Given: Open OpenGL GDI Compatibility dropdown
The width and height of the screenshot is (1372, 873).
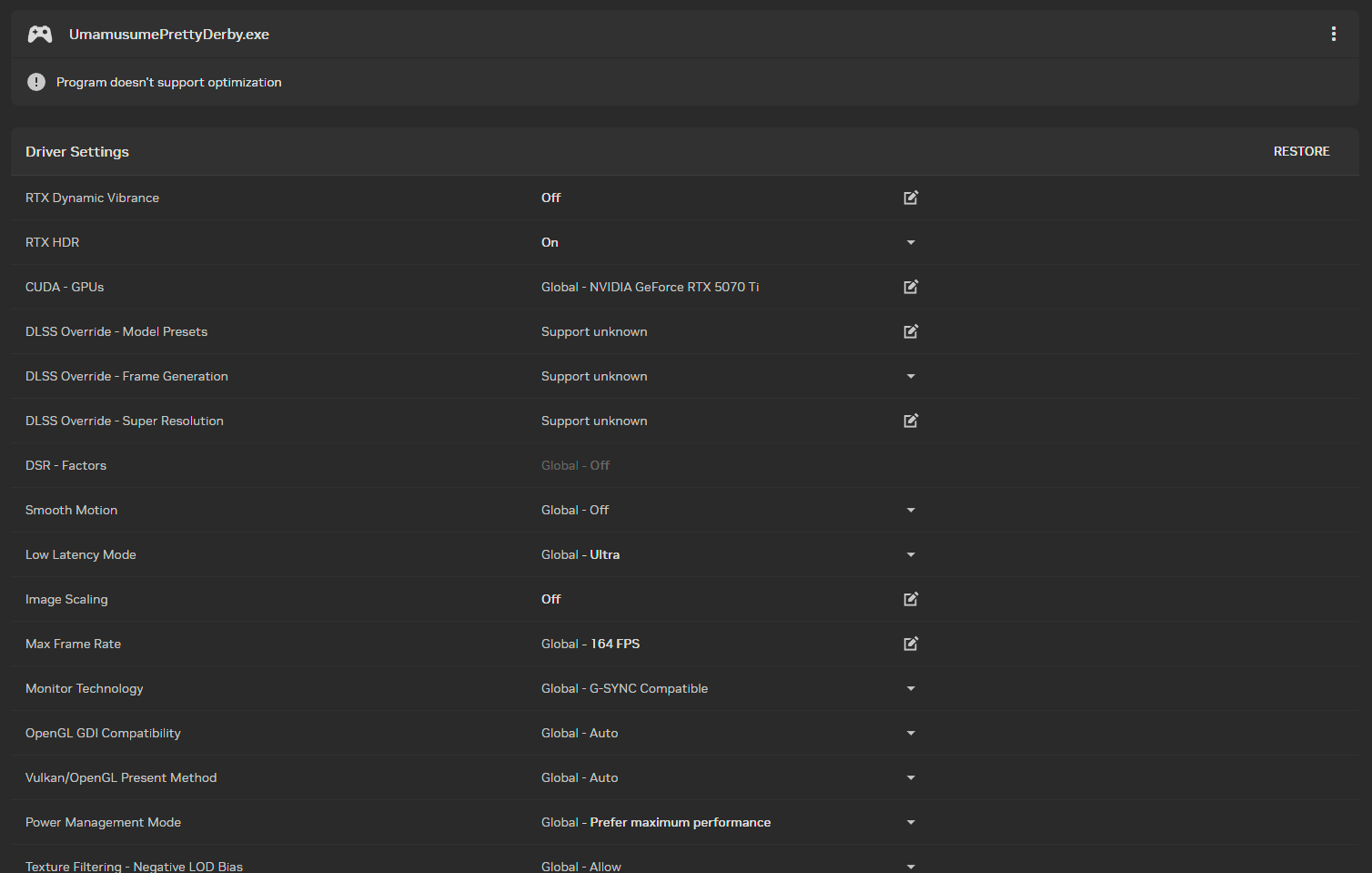Looking at the screenshot, I should (x=911, y=733).
